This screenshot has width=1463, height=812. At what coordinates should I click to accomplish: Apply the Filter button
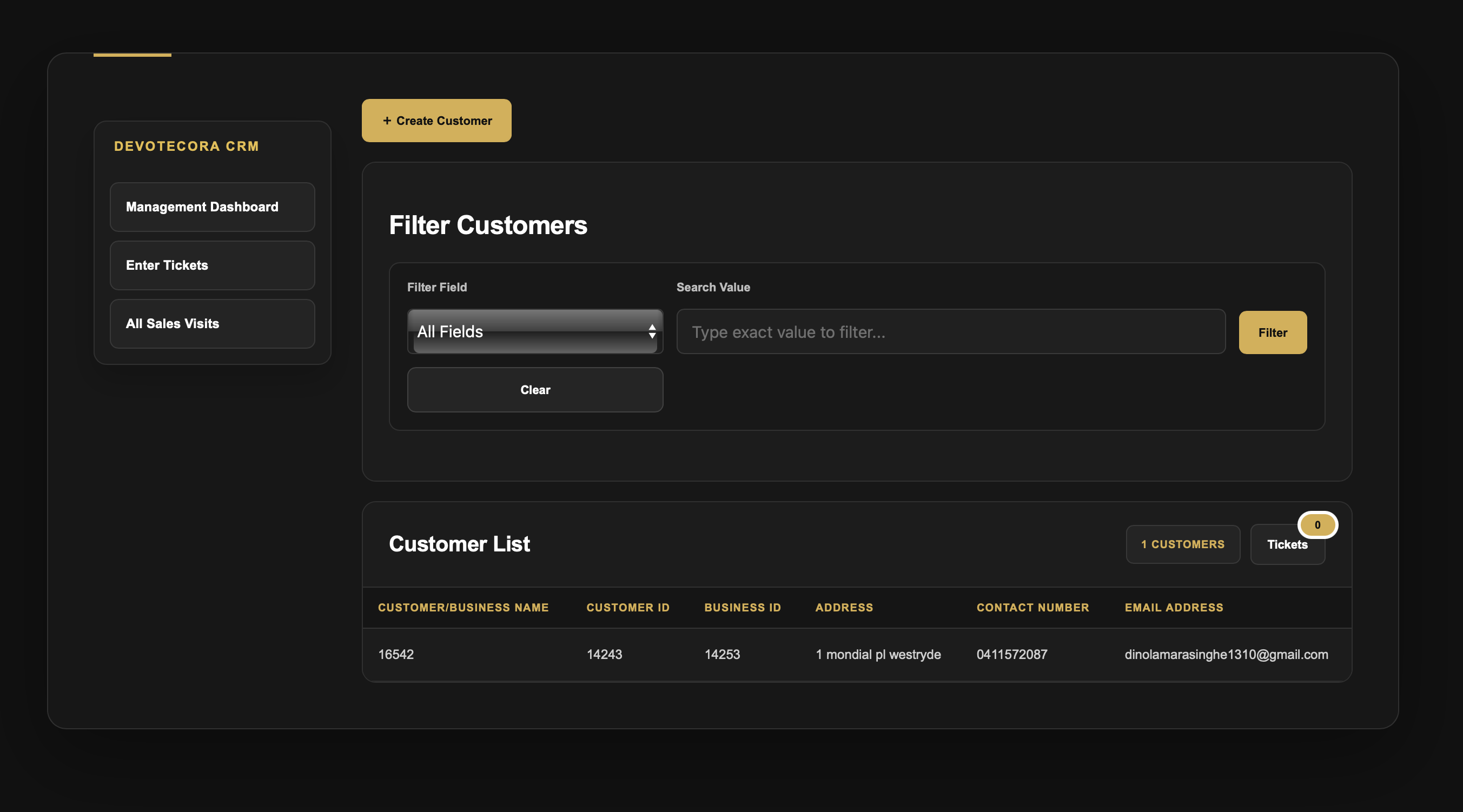[1272, 332]
